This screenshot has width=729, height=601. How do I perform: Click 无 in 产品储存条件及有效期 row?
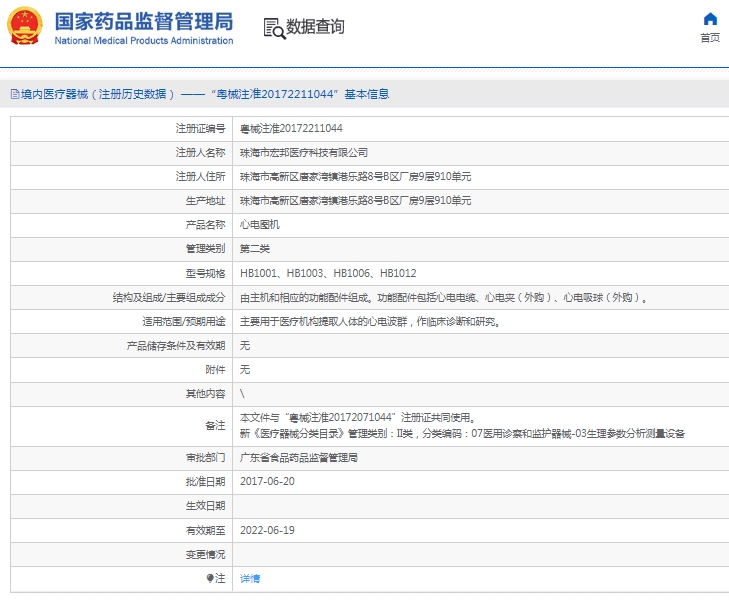tap(245, 345)
